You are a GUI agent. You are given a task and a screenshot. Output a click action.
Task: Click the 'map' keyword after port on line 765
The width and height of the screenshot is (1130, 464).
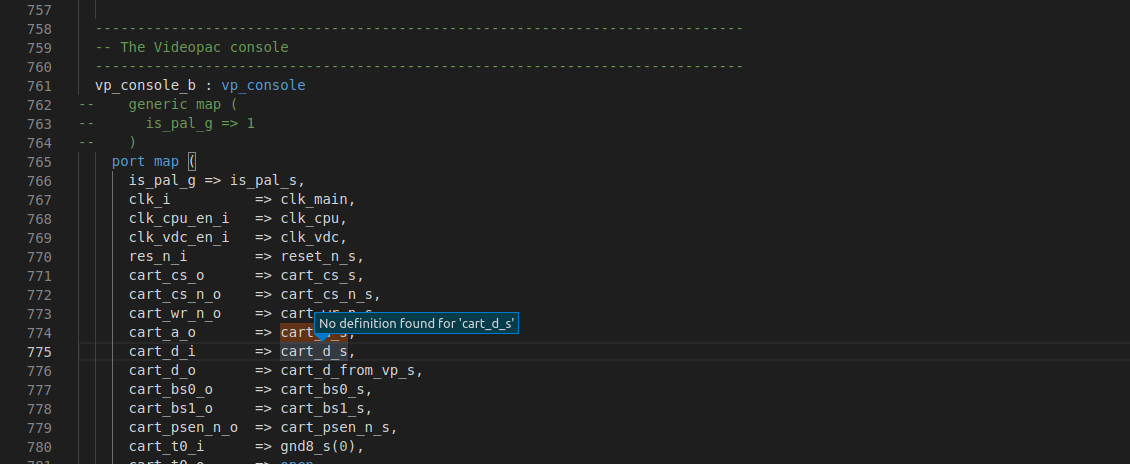point(166,162)
